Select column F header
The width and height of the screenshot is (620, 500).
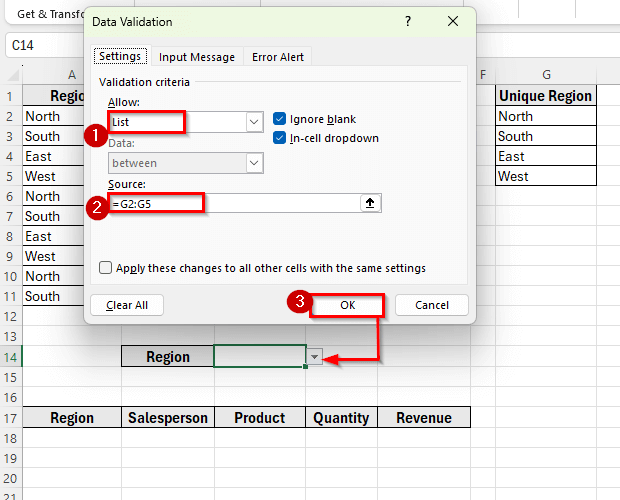point(483,74)
